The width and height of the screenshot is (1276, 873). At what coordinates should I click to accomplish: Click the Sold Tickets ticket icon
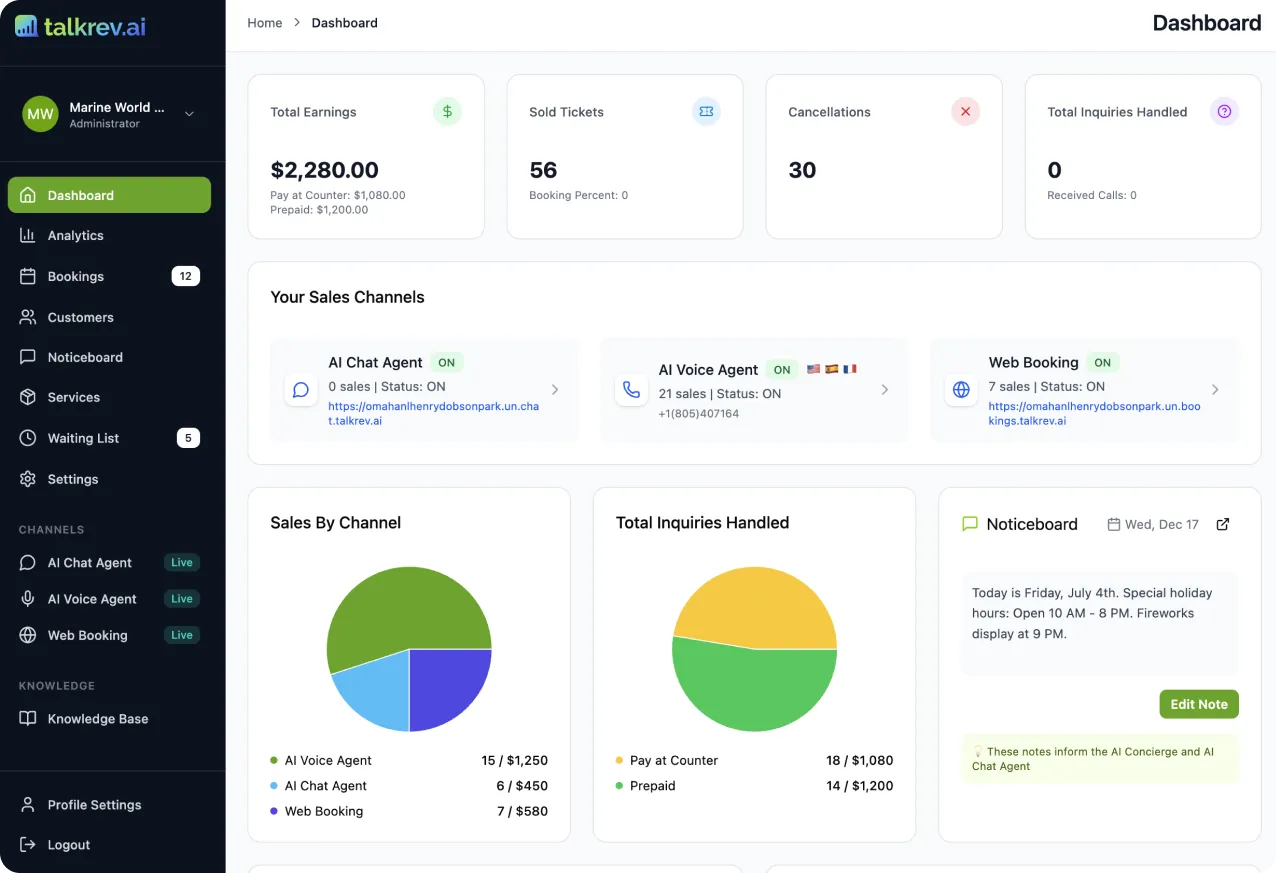[x=706, y=112]
